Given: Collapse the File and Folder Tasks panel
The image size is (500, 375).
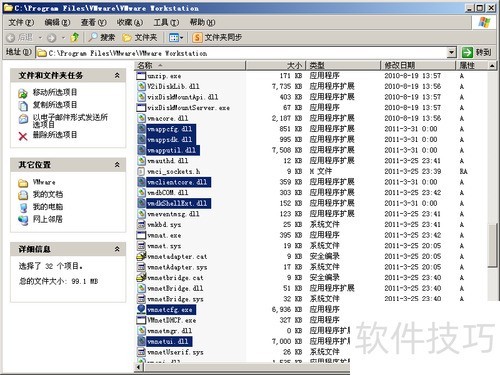Looking at the screenshot, I should (117, 75).
